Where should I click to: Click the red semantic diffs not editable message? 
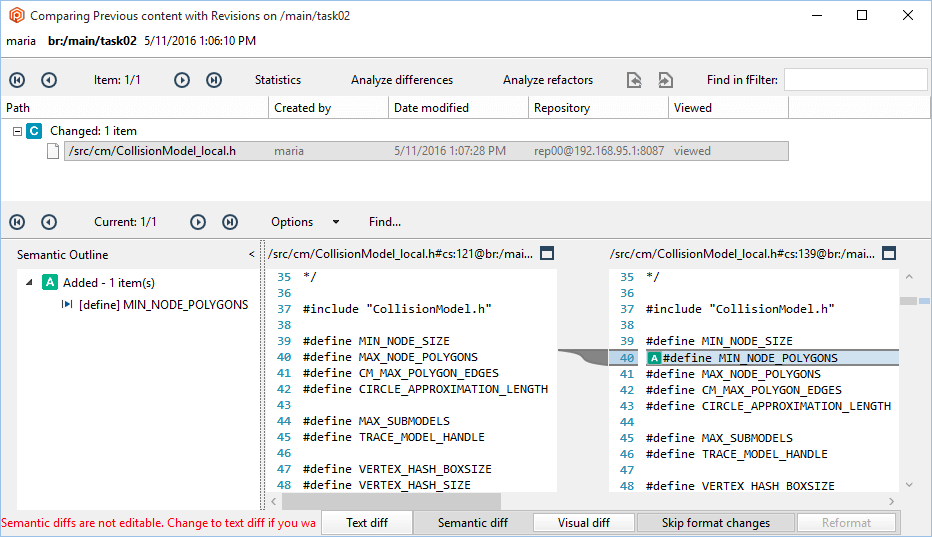(158, 523)
